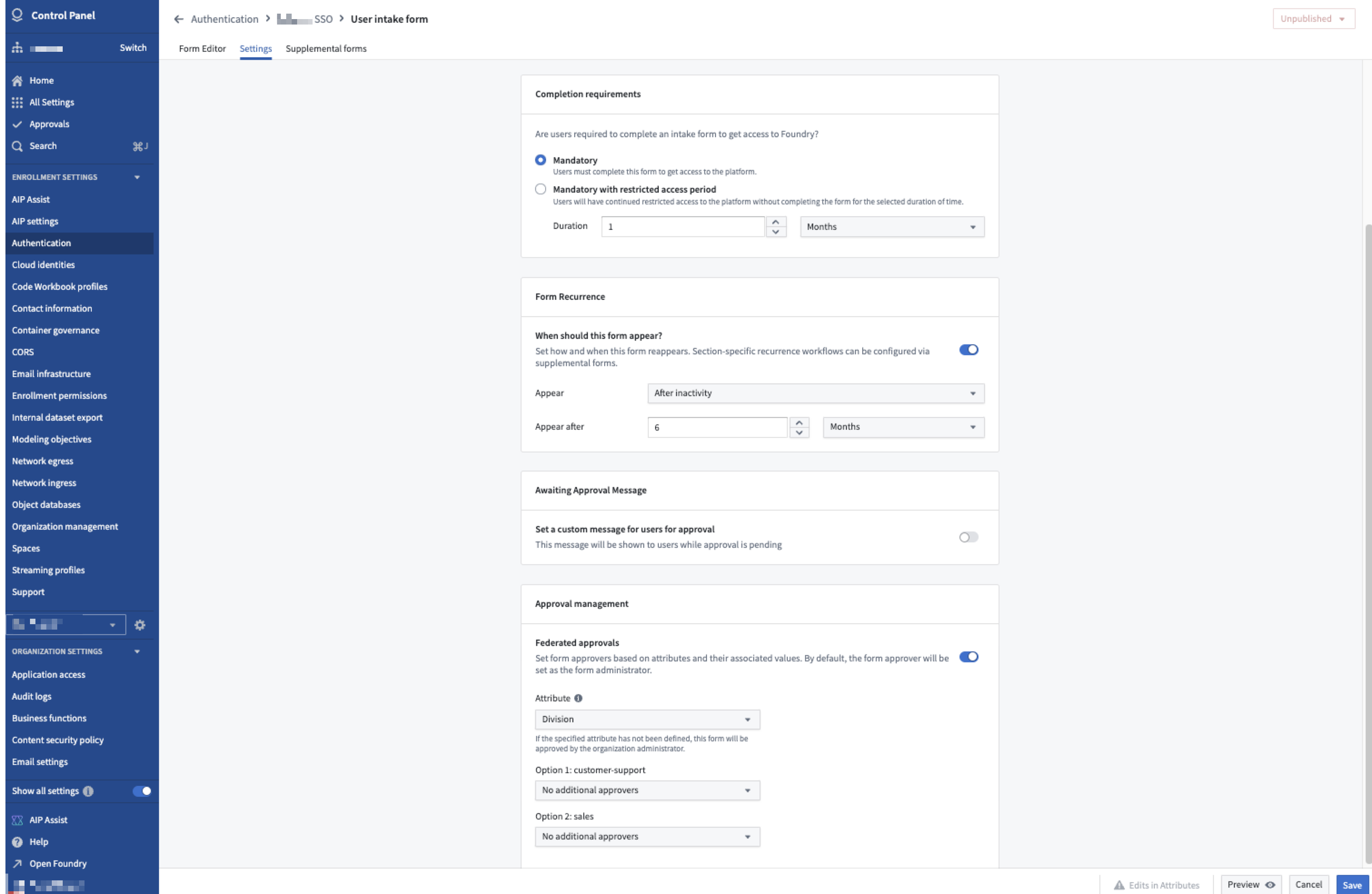The height and width of the screenshot is (894, 1372).
Task: Click the Cancel button
Action: (1308, 885)
